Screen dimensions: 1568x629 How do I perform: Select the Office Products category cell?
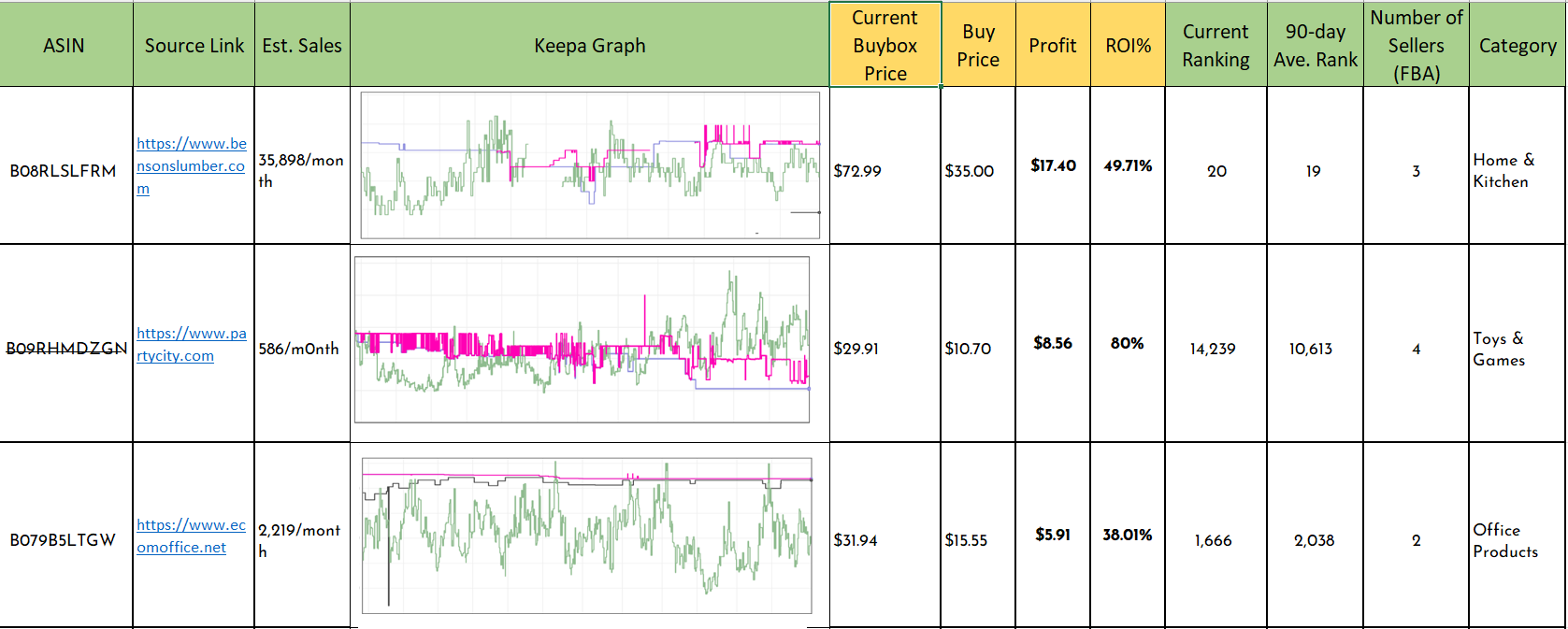(1518, 535)
